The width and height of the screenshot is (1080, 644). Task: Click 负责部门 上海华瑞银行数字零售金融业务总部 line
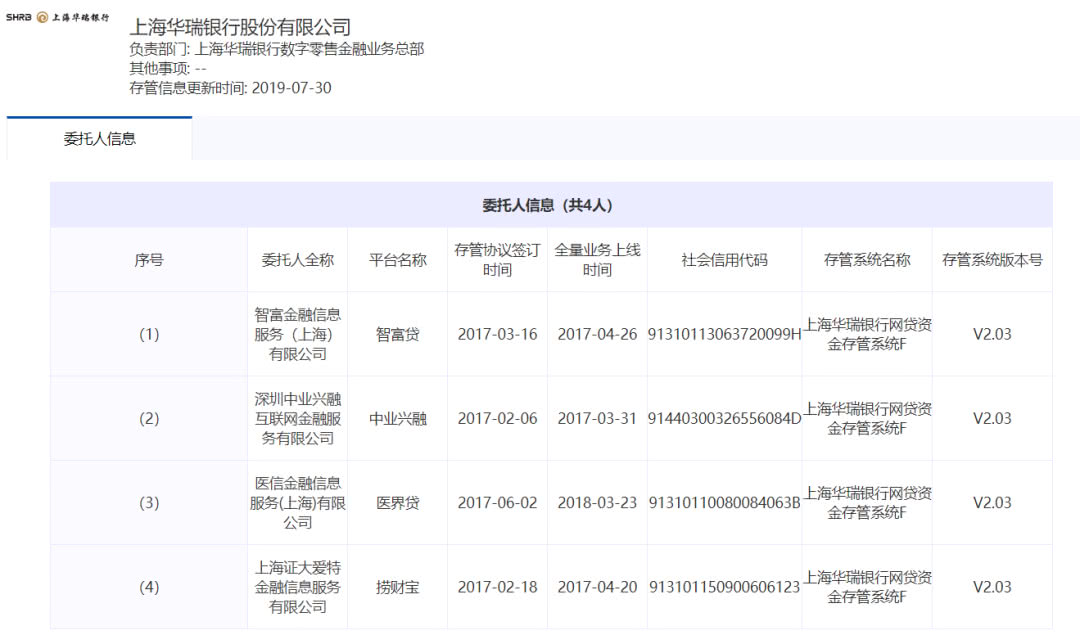pyautogui.click(x=277, y=49)
